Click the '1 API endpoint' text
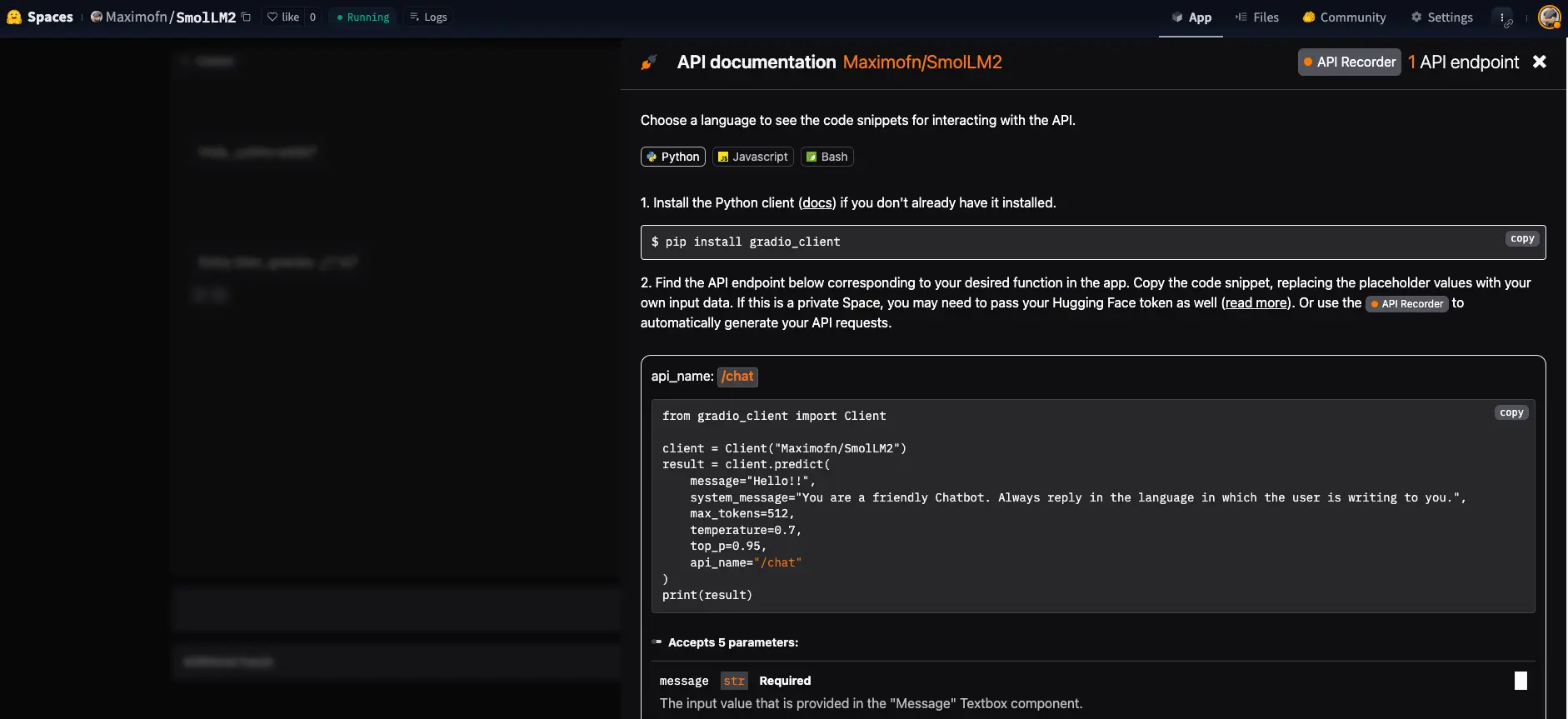This screenshot has height=719, width=1568. (x=1463, y=62)
